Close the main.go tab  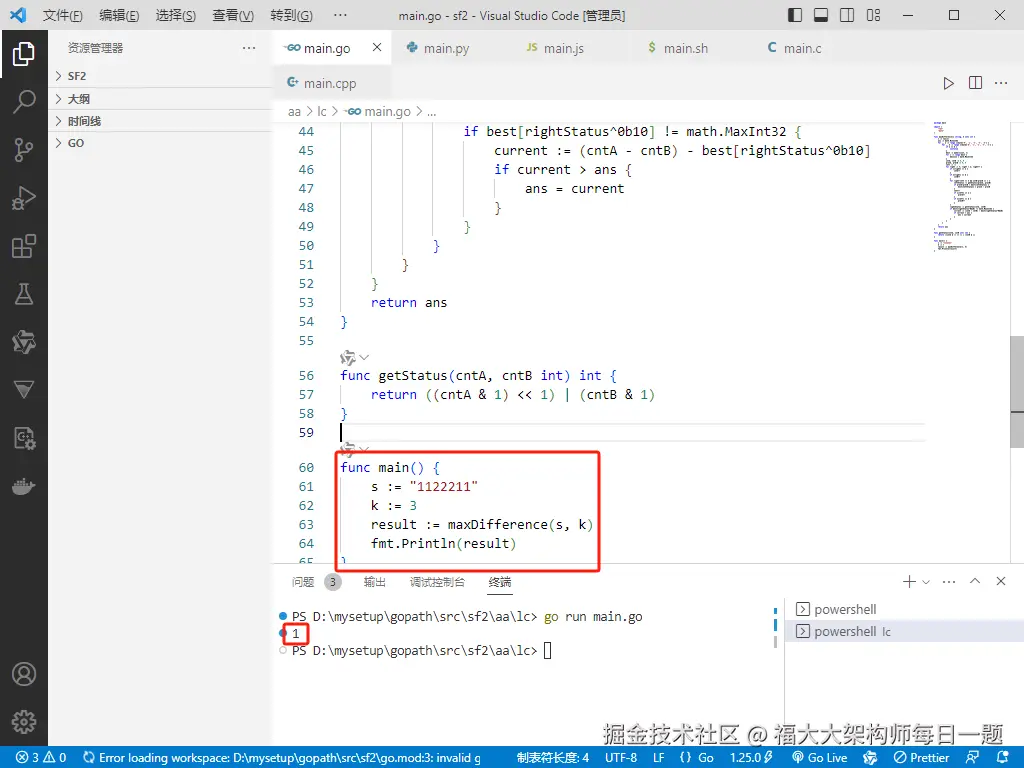click(377, 48)
